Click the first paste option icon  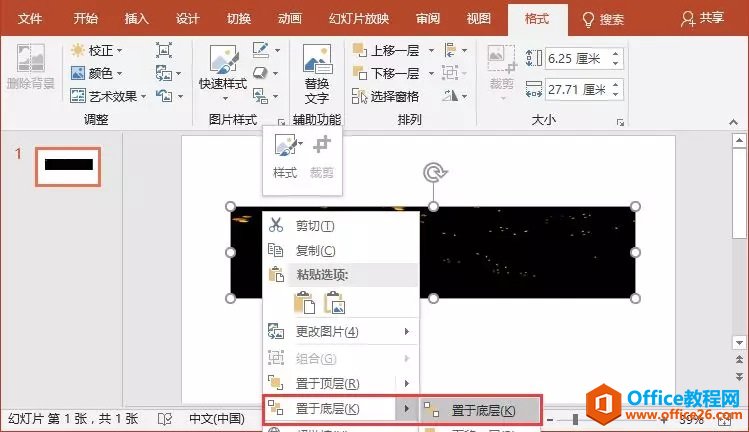[x=306, y=301]
